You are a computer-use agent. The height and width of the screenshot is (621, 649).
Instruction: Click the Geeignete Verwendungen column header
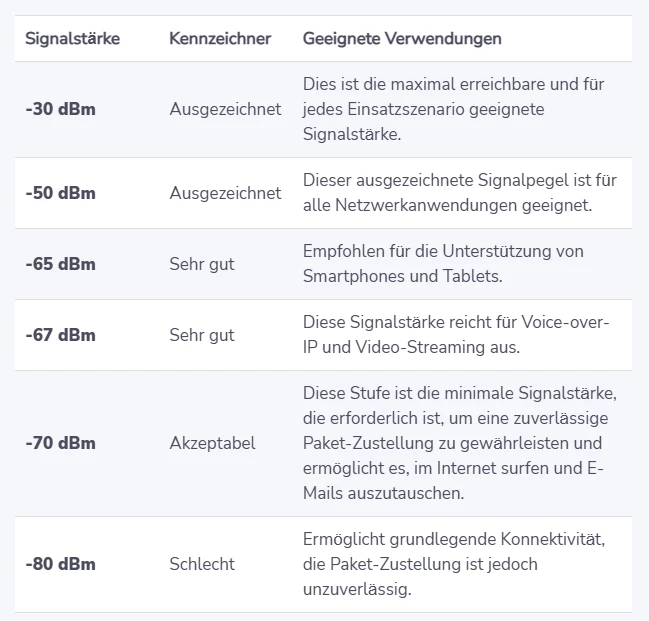pyautogui.click(x=402, y=39)
